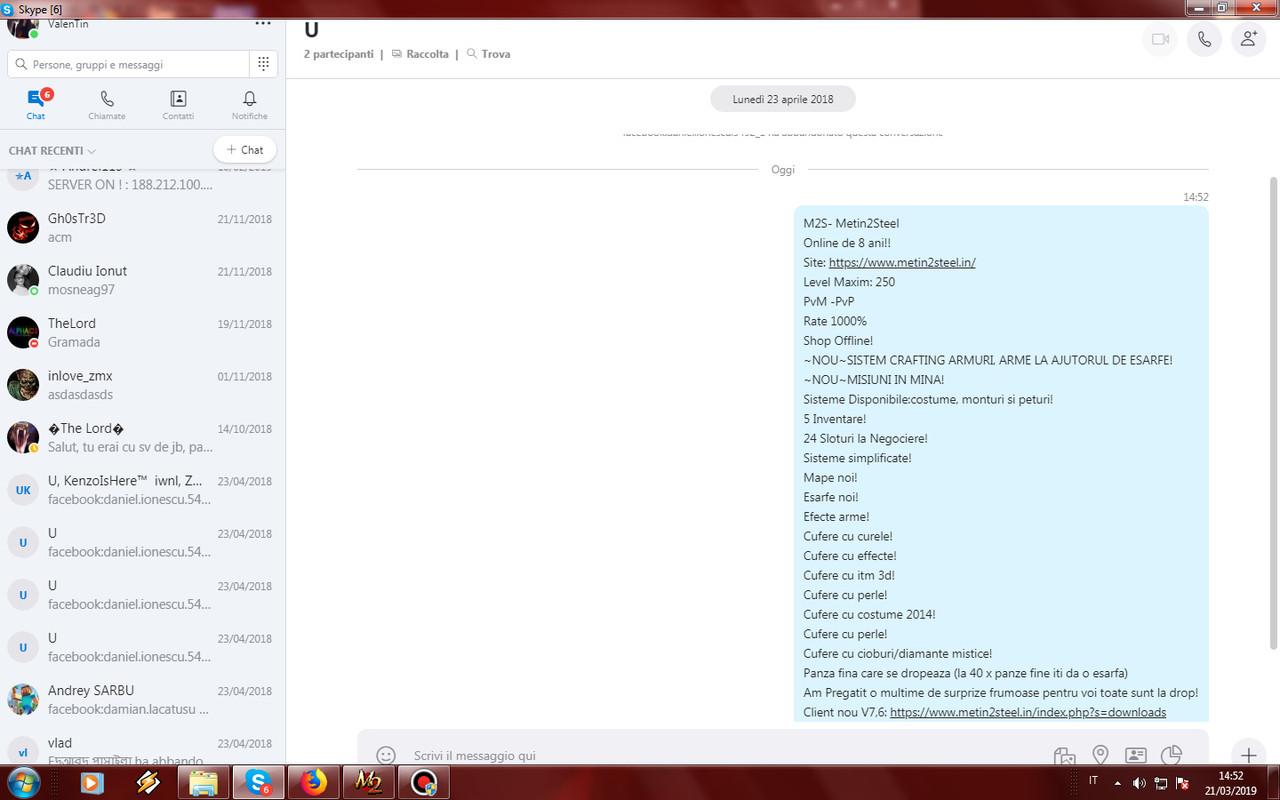Image resolution: width=1280 pixels, height=800 pixels.
Task: Open the dialpad next to search
Action: (262, 63)
